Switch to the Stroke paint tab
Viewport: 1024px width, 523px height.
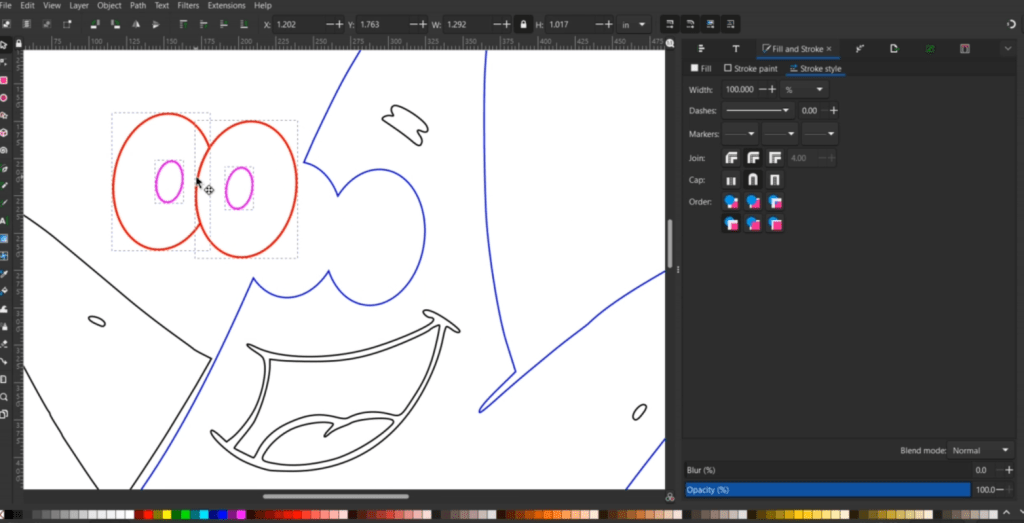(751, 69)
